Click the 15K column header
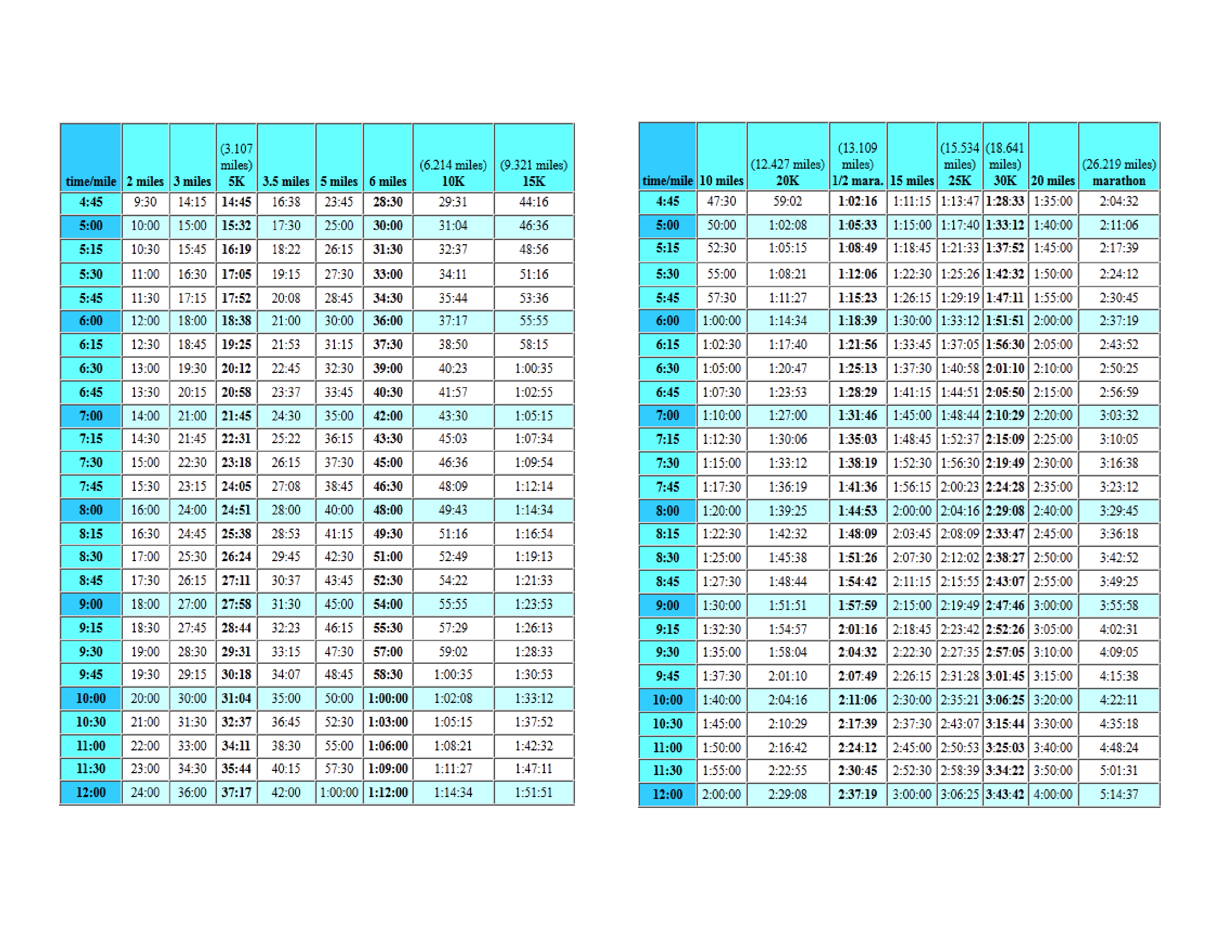The image size is (1232, 952). pyautogui.click(x=533, y=181)
